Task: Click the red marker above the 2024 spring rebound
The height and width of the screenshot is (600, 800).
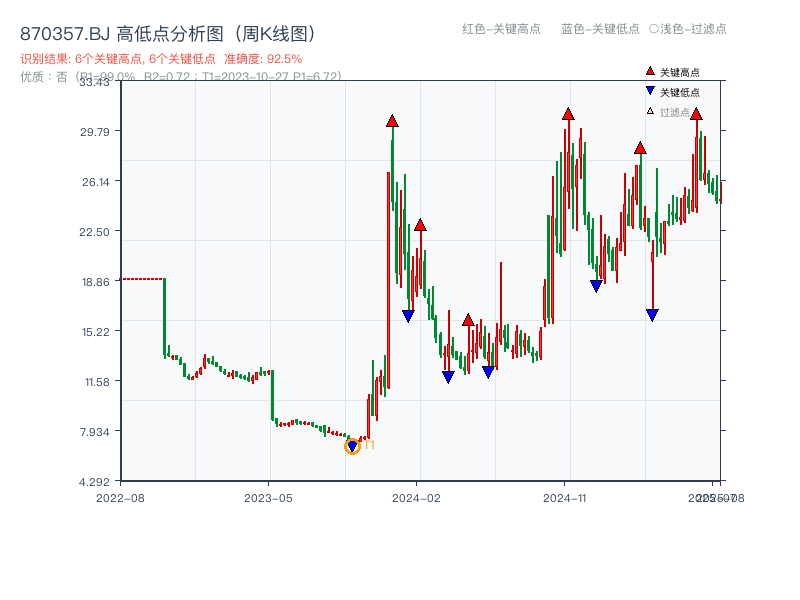Action: 467,321
